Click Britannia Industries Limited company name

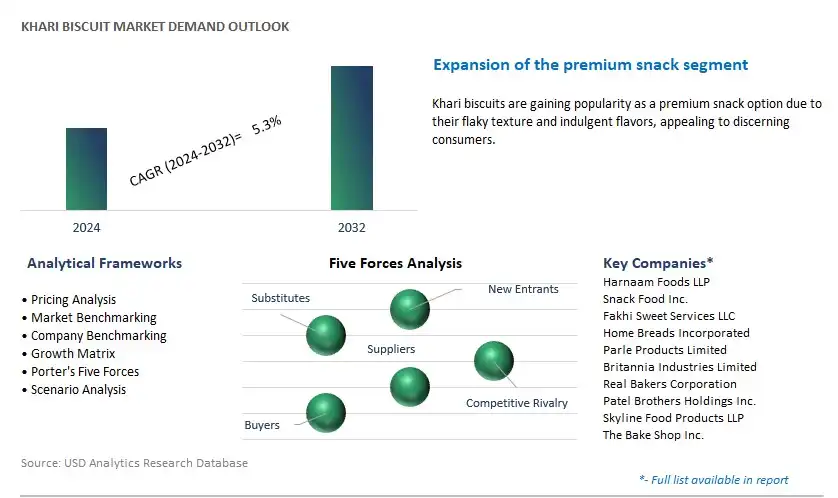click(680, 367)
